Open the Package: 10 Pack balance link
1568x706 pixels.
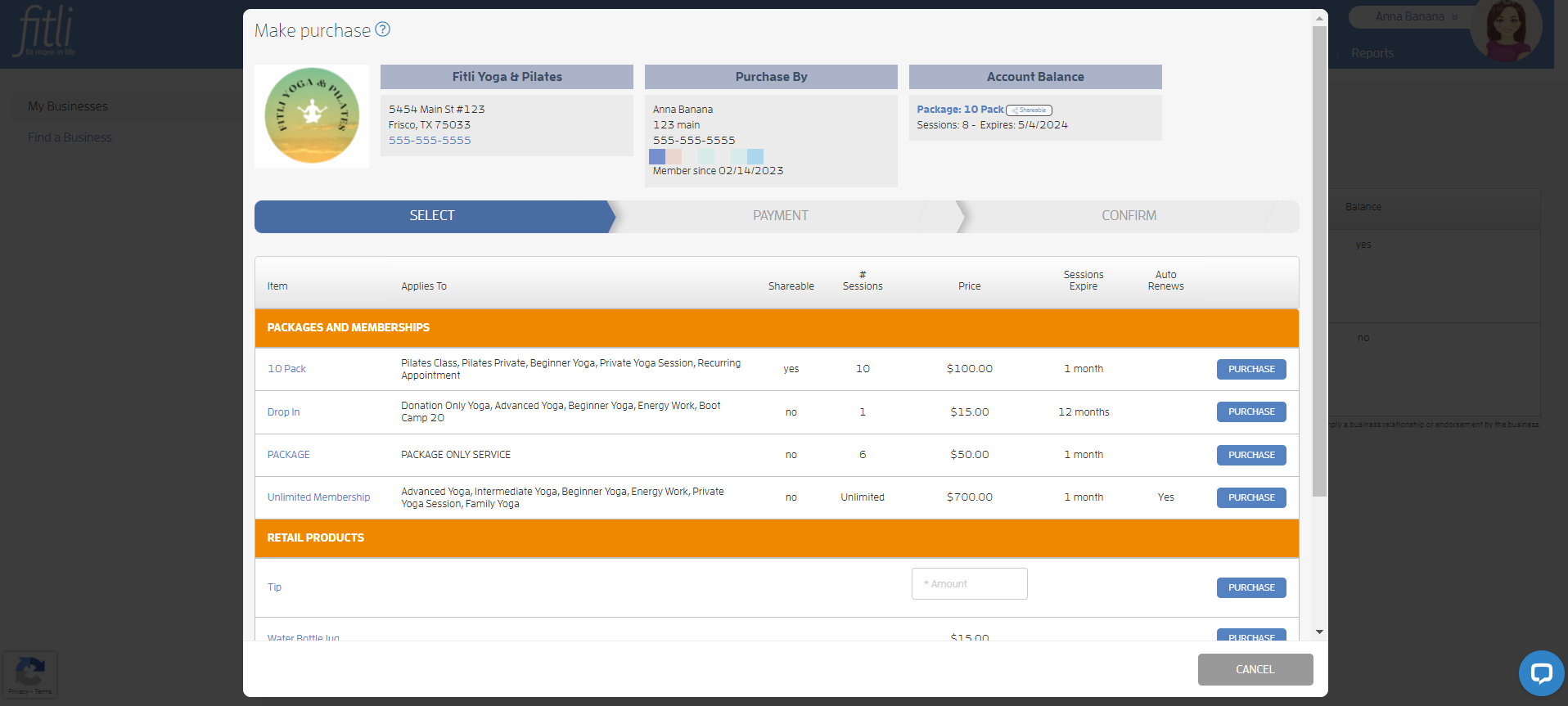pos(960,110)
